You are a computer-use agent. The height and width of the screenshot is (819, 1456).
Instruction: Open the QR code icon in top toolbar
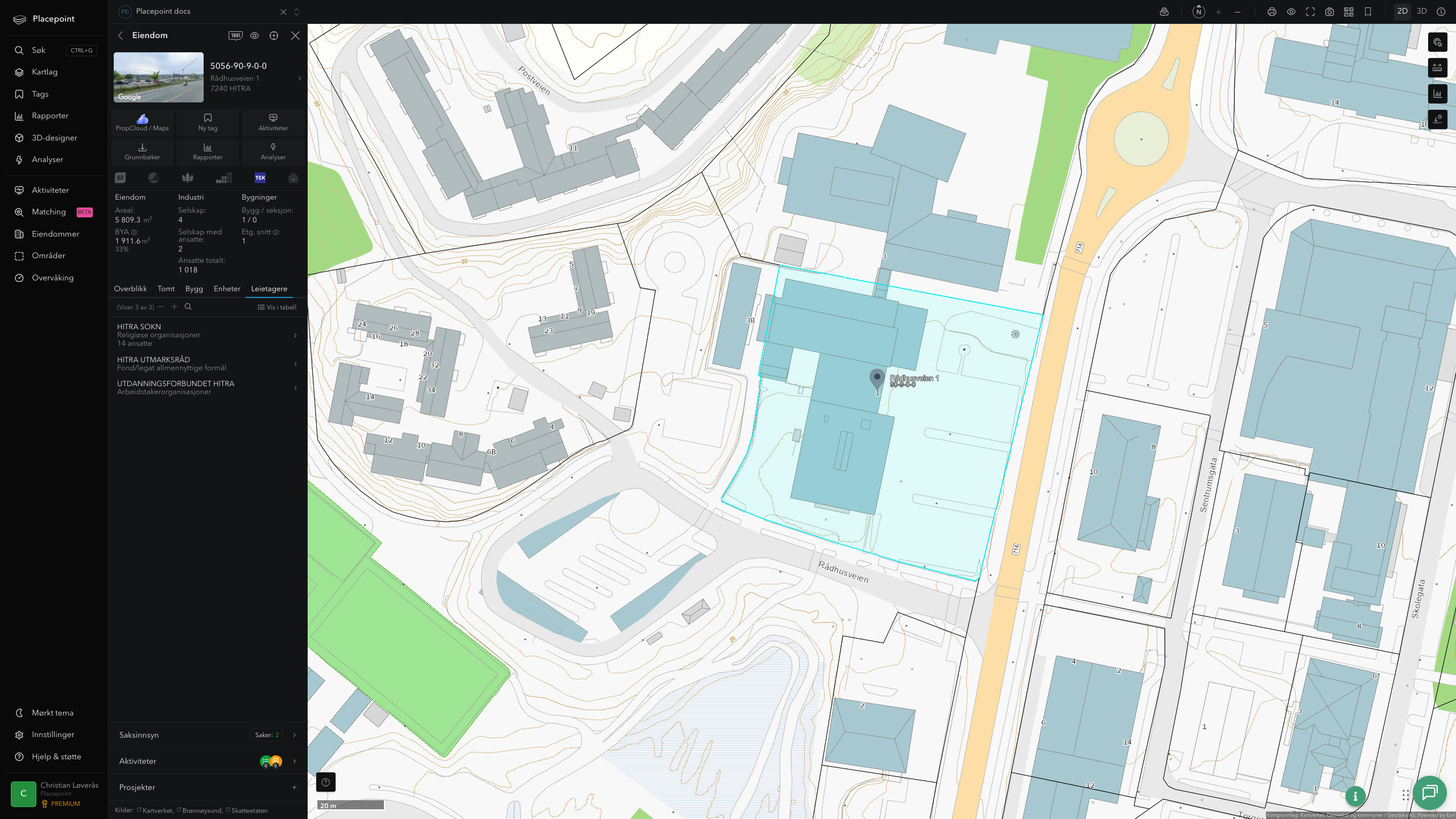click(x=1349, y=11)
